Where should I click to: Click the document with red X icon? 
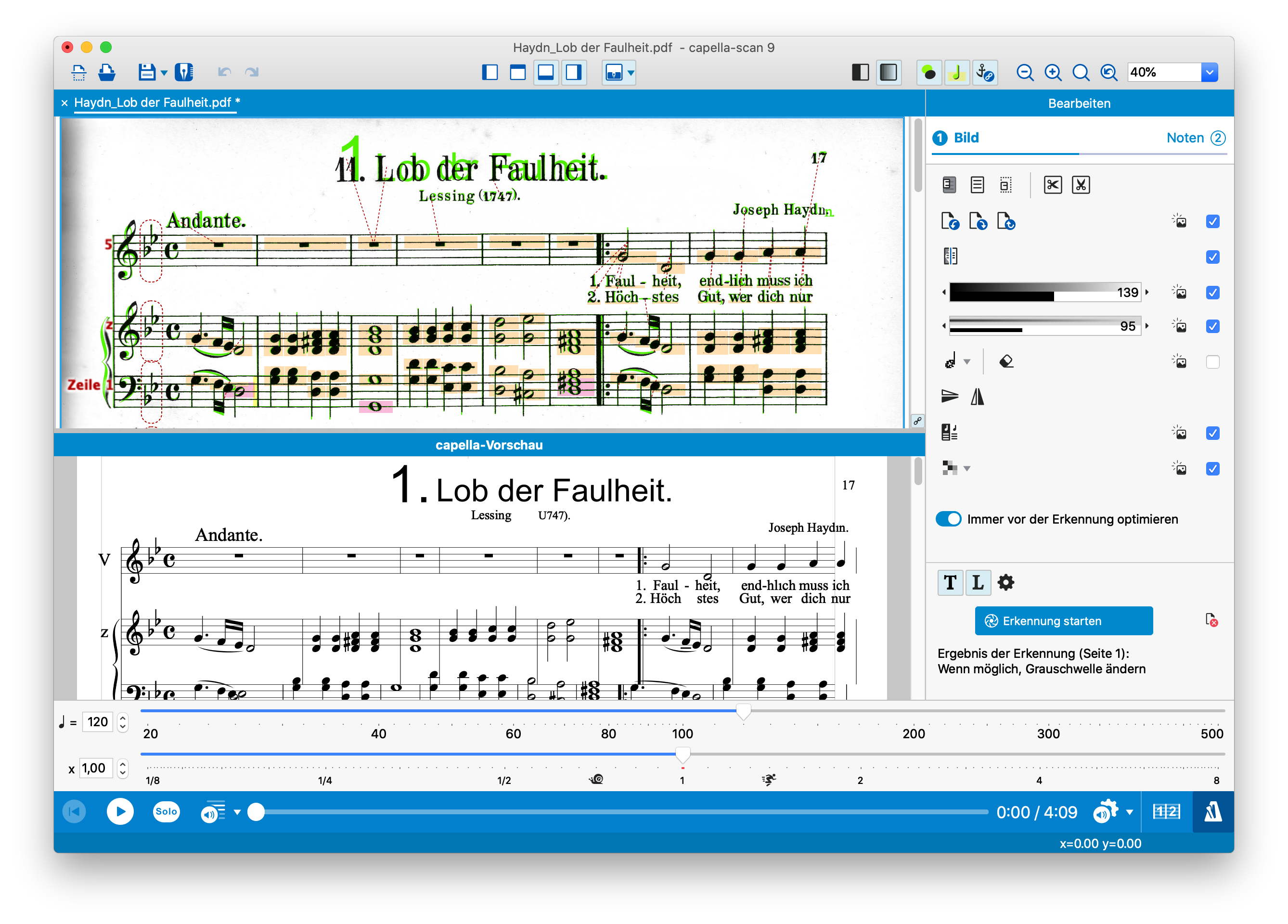[x=1211, y=619]
